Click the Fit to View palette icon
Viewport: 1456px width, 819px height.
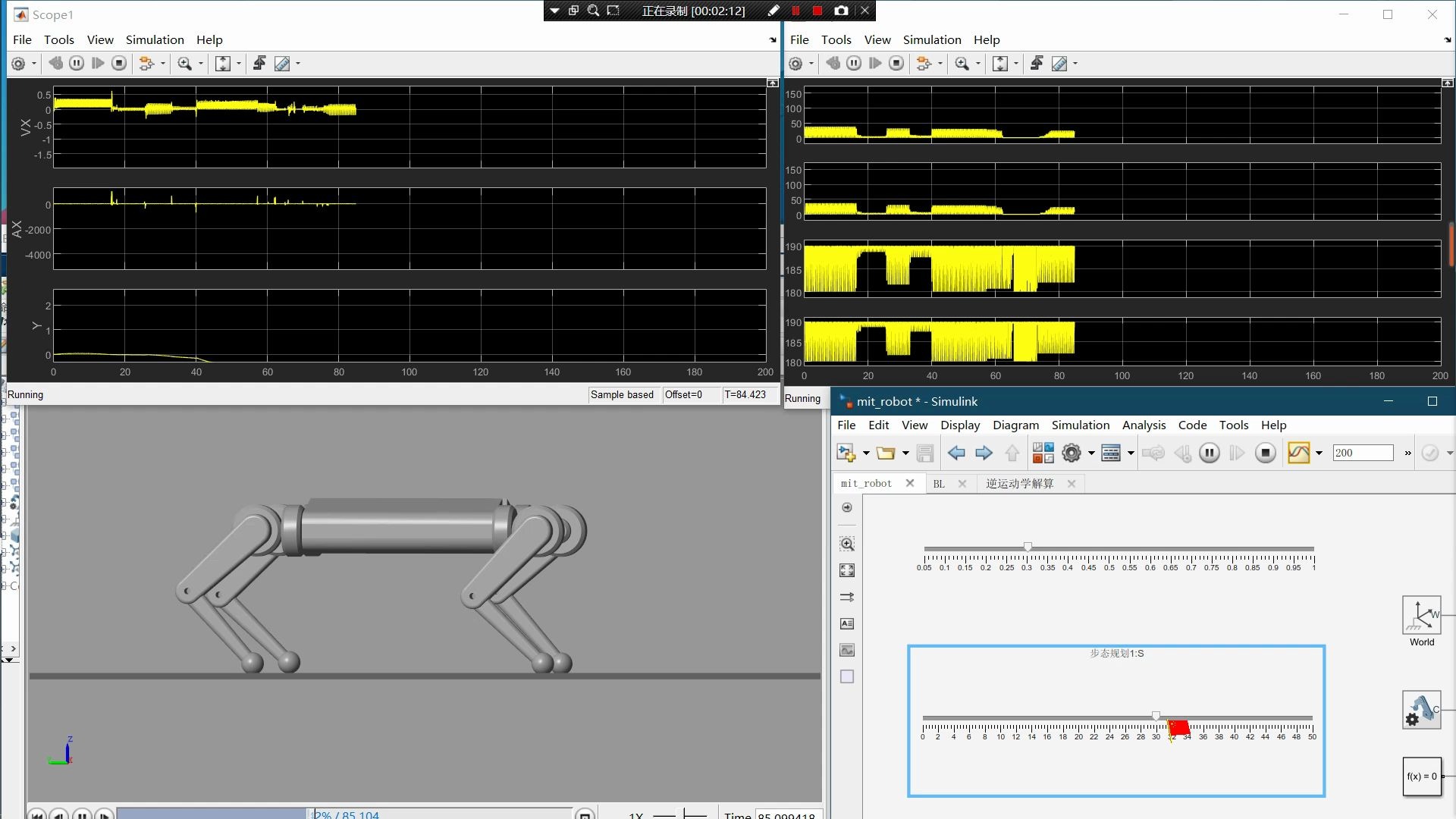click(x=847, y=570)
